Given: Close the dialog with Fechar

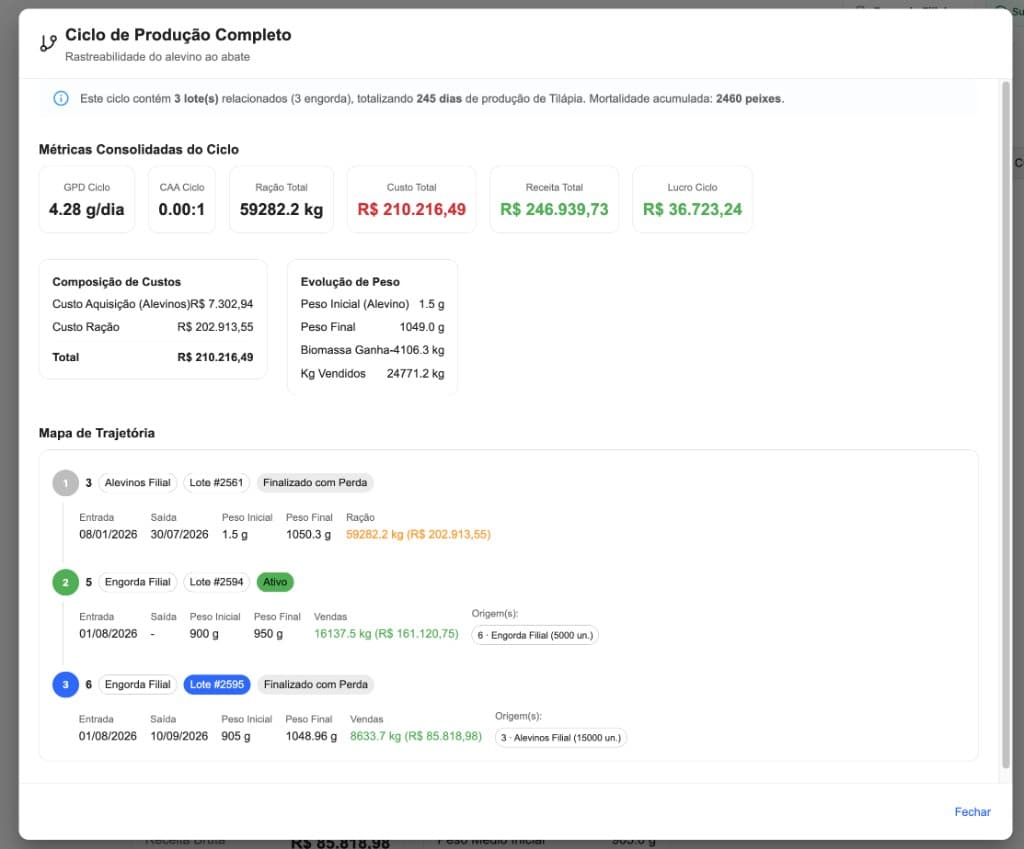Looking at the screenshot, I should click(x=972, y=812).
